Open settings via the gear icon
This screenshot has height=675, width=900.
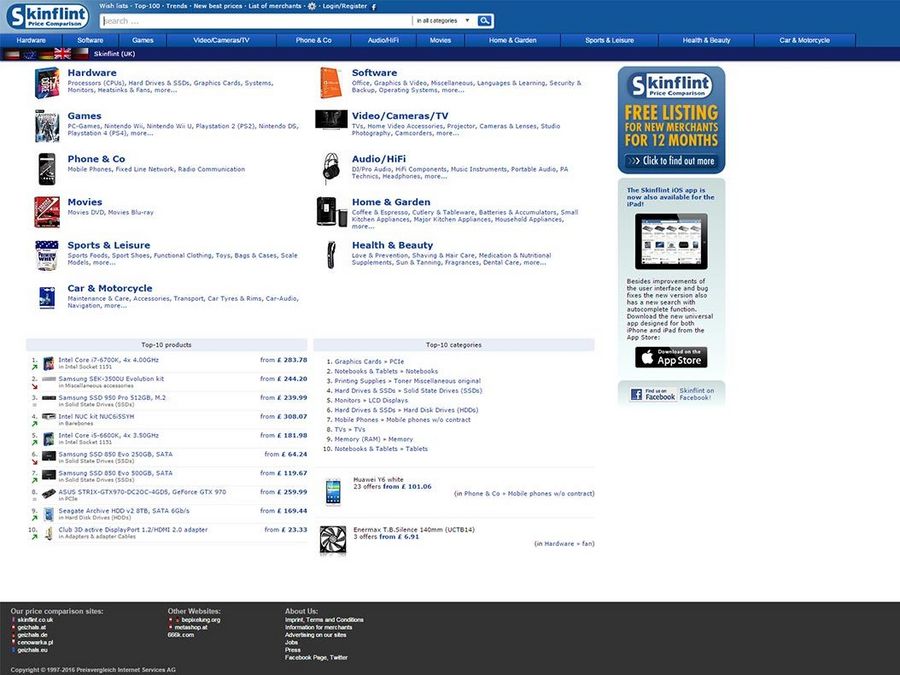click(x=312, y=6)
